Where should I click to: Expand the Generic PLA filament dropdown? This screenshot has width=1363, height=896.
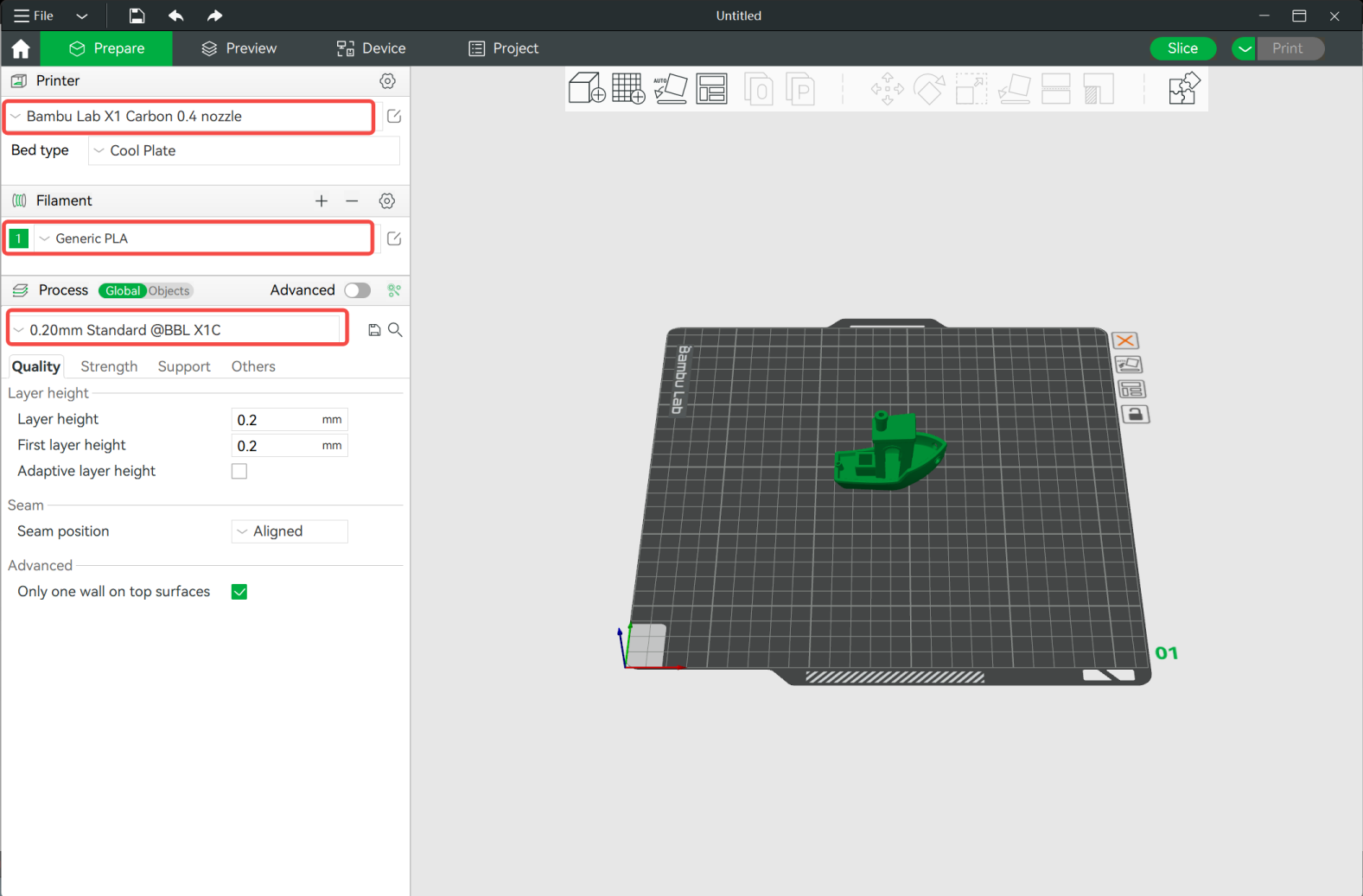pos(204,238)
